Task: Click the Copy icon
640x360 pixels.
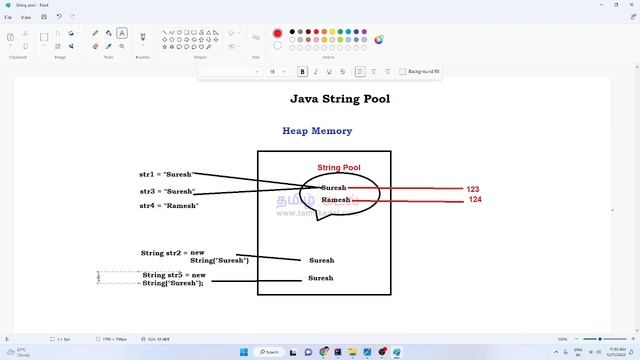Action: (25, 46)
